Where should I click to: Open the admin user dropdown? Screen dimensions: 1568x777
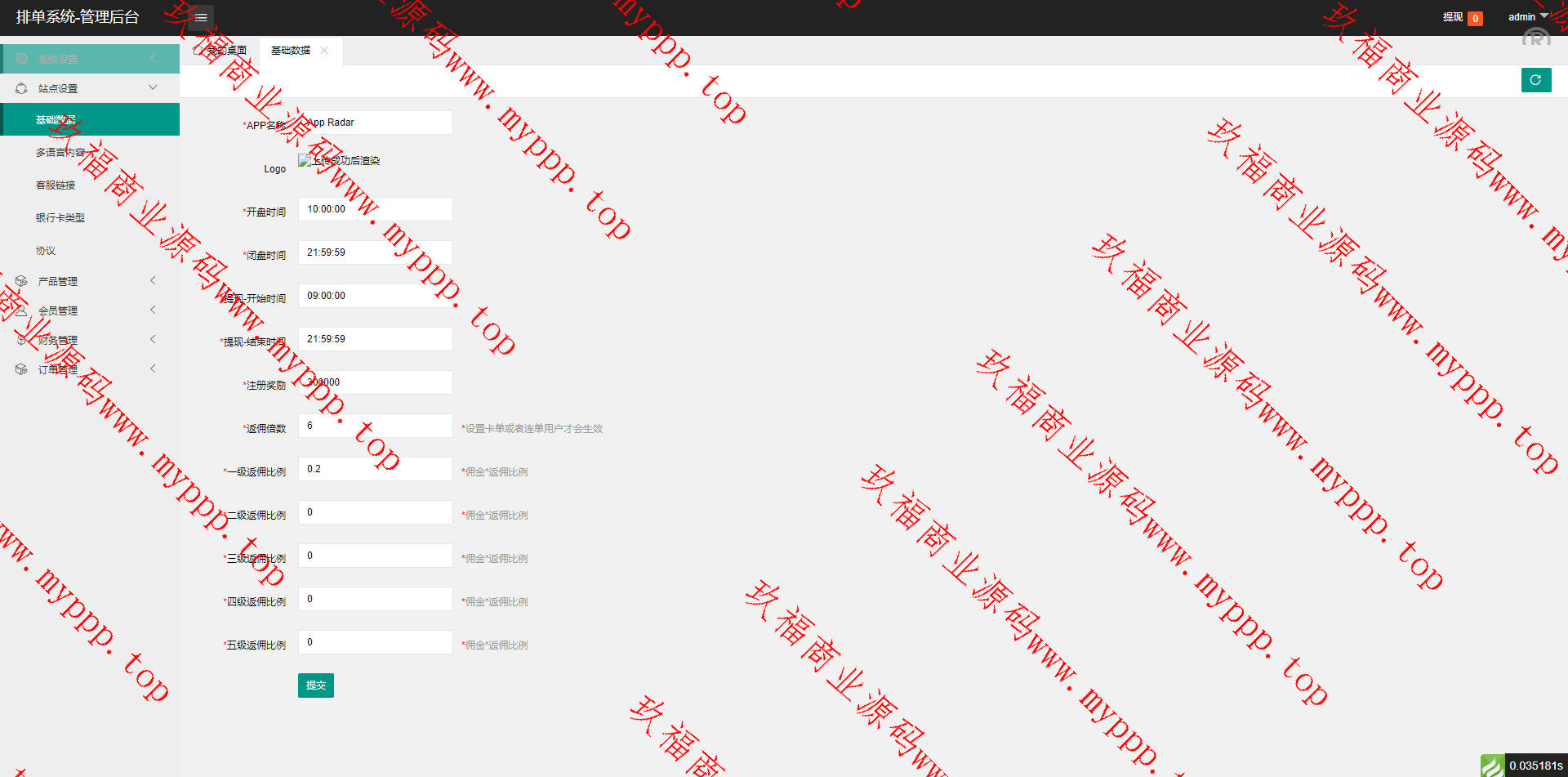[x=1527, y=16]
